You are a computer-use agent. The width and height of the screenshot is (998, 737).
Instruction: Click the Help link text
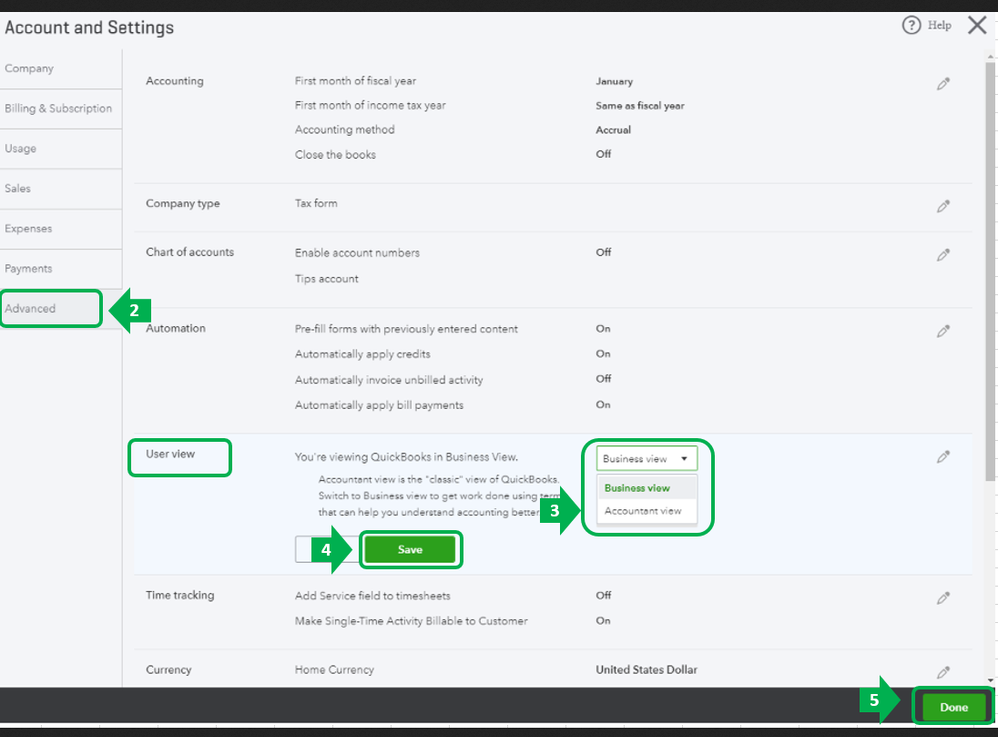click(939, 25)
